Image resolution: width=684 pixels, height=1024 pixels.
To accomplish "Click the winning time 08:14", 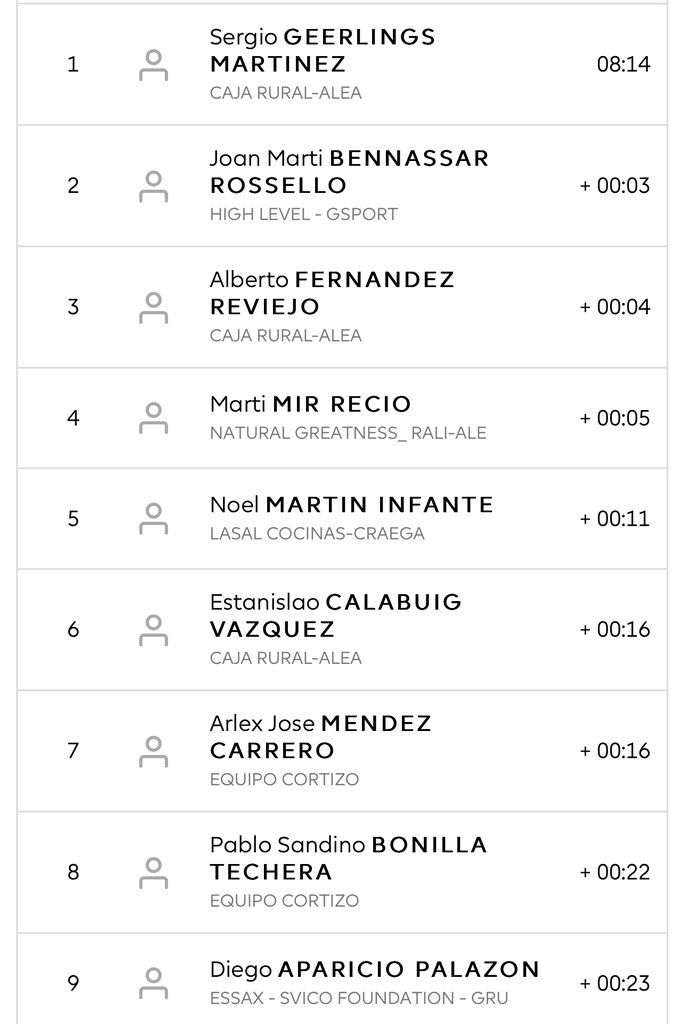I will [x=623, y=65].
